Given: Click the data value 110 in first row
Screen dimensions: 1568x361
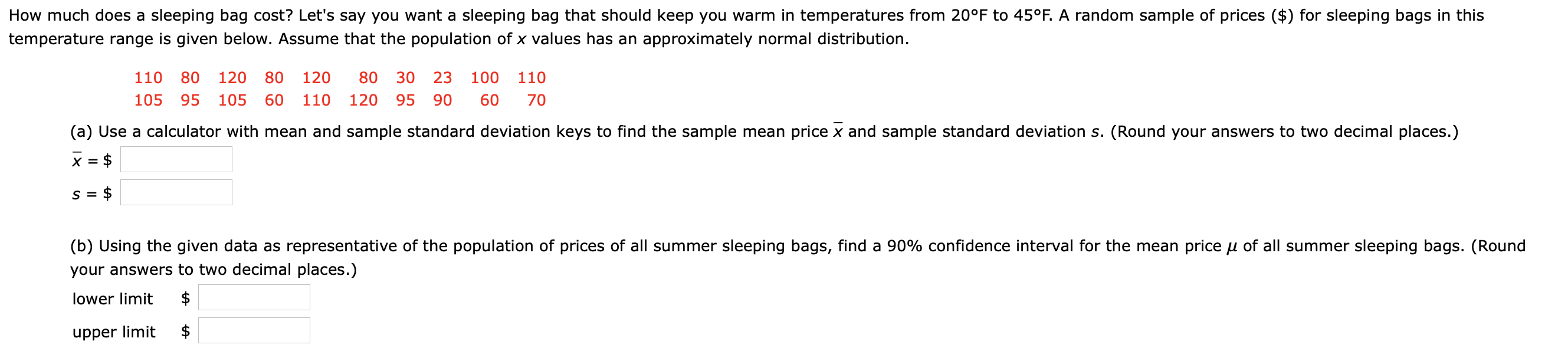Looking at the screenshot, I should (x=149, y=77).
